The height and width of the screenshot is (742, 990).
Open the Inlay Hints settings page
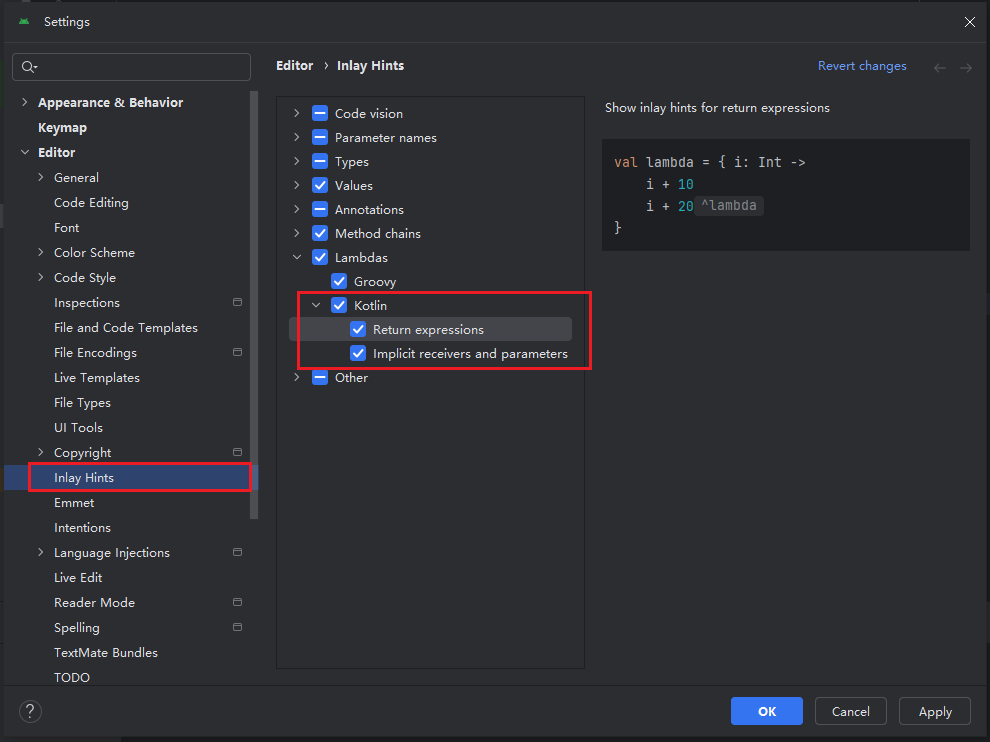(x=84, y=477)
